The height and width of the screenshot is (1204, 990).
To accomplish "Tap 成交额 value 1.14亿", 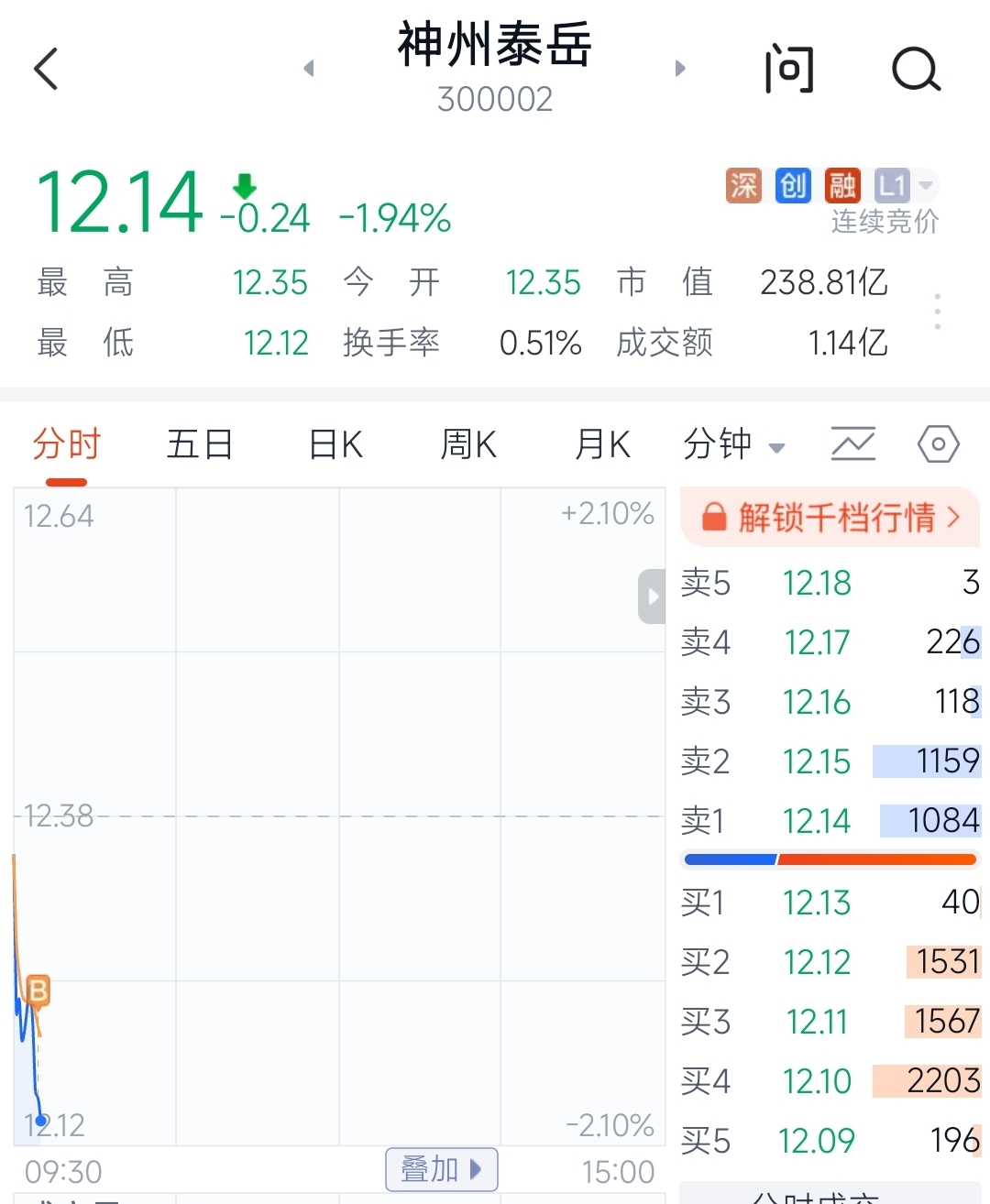I will (x=848, y=343).
